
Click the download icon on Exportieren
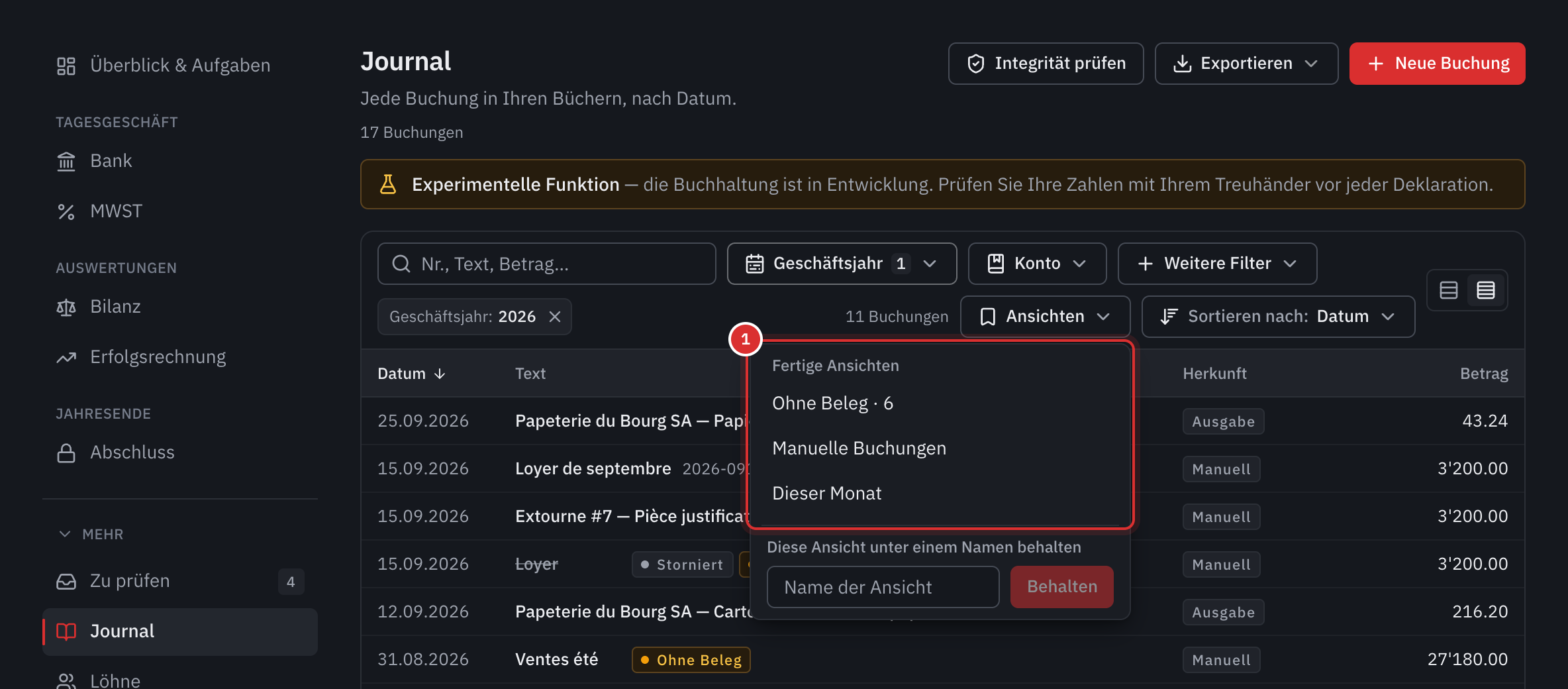click(1183, 64)
